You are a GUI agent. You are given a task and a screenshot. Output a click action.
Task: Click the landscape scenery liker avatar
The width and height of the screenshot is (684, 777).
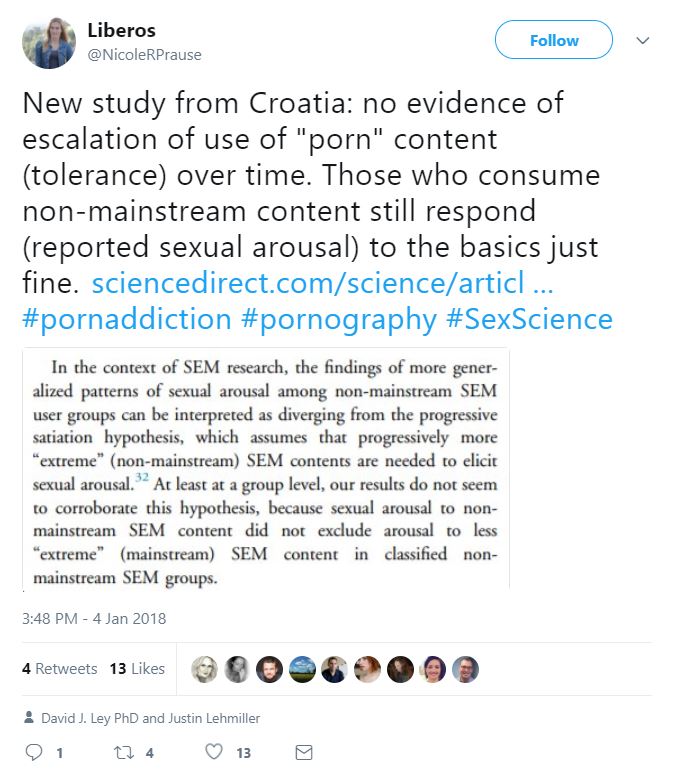(x=302, y=669)
